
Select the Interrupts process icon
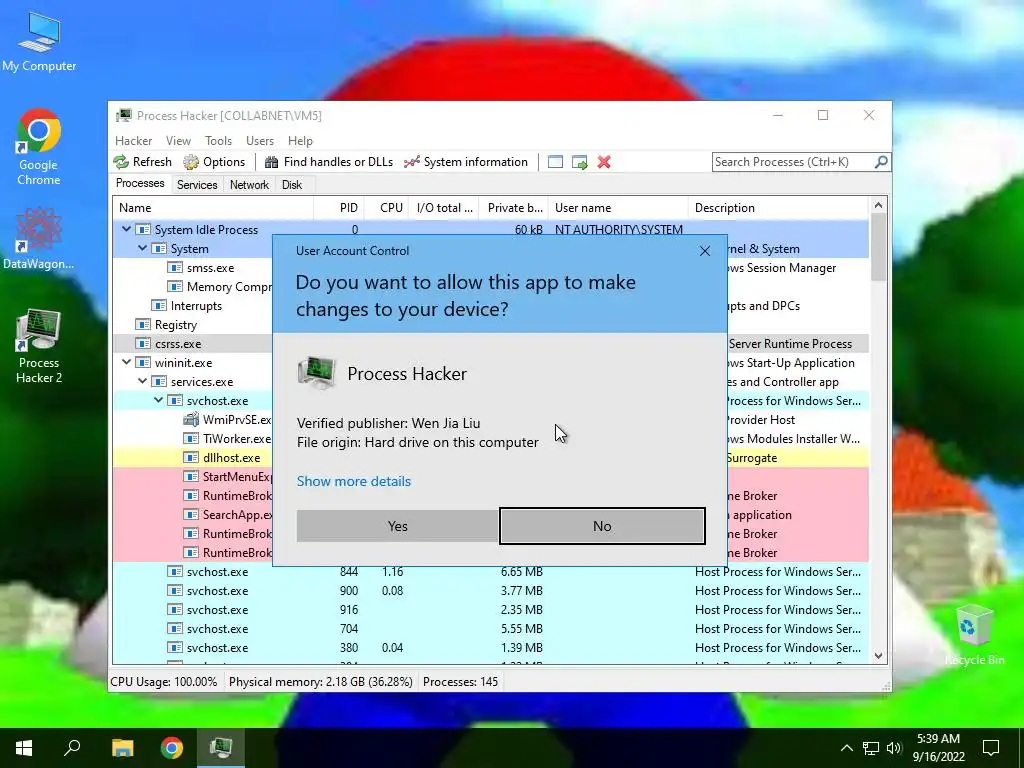[159, 306]
